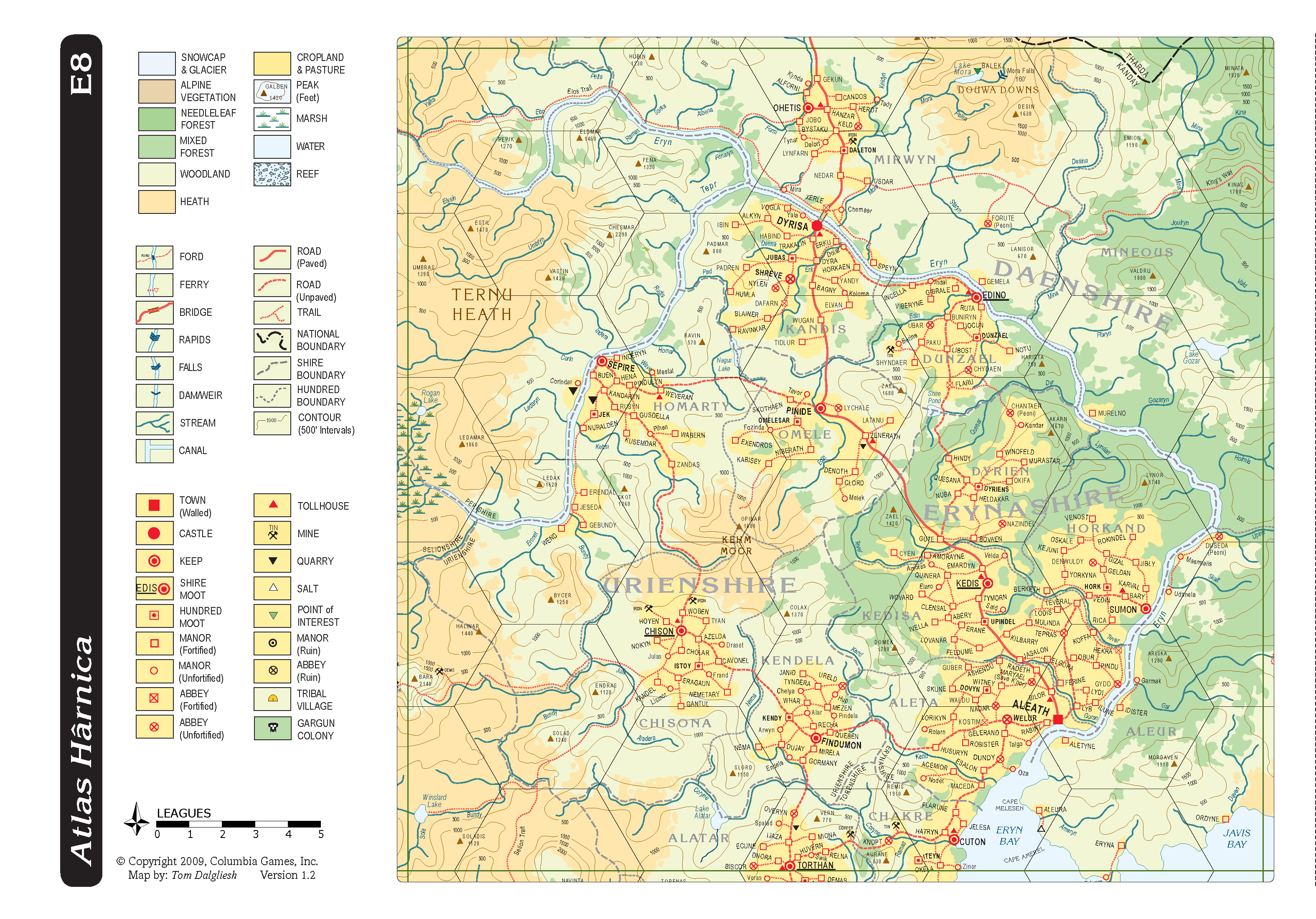Click the Town (Walled) legend icon
This screenshot has width=1316, height=919.
(x=154, y=505)
